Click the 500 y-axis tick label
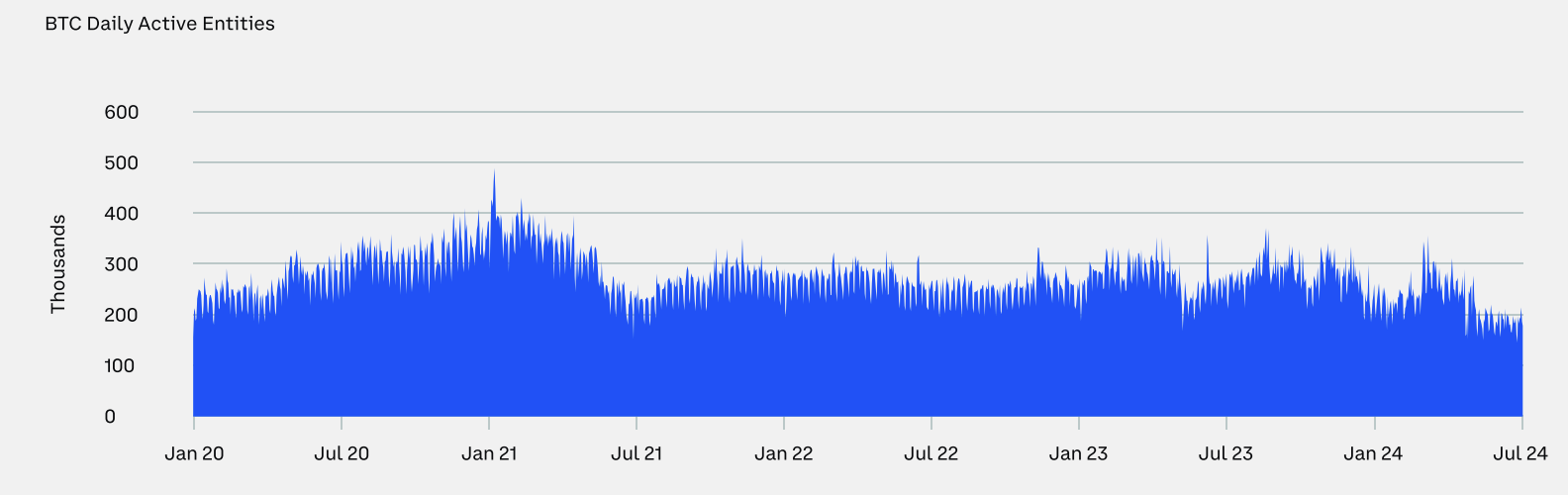This screenshot has height=495, width=1568. 122,162
